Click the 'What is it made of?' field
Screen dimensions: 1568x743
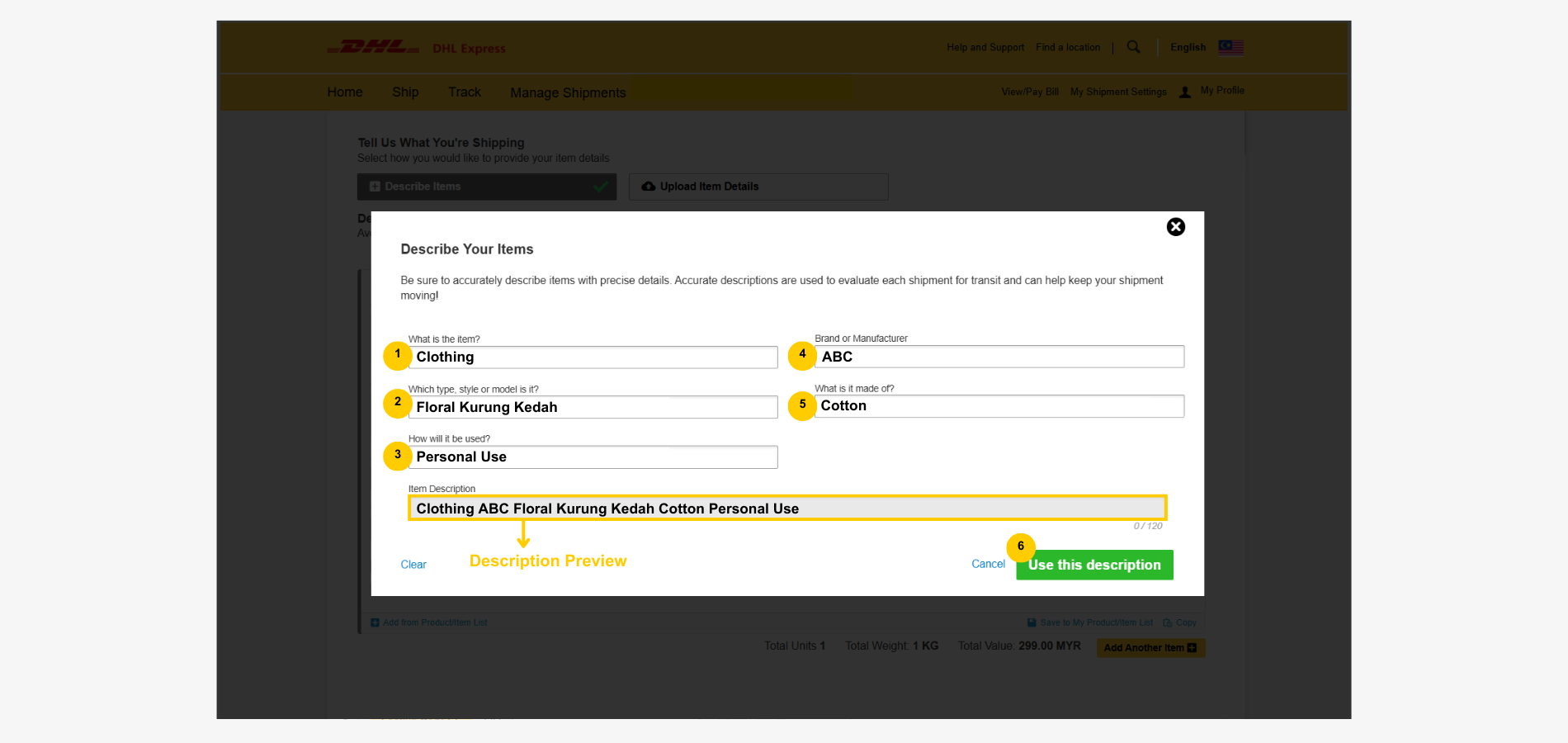click(x=999, y=406)
